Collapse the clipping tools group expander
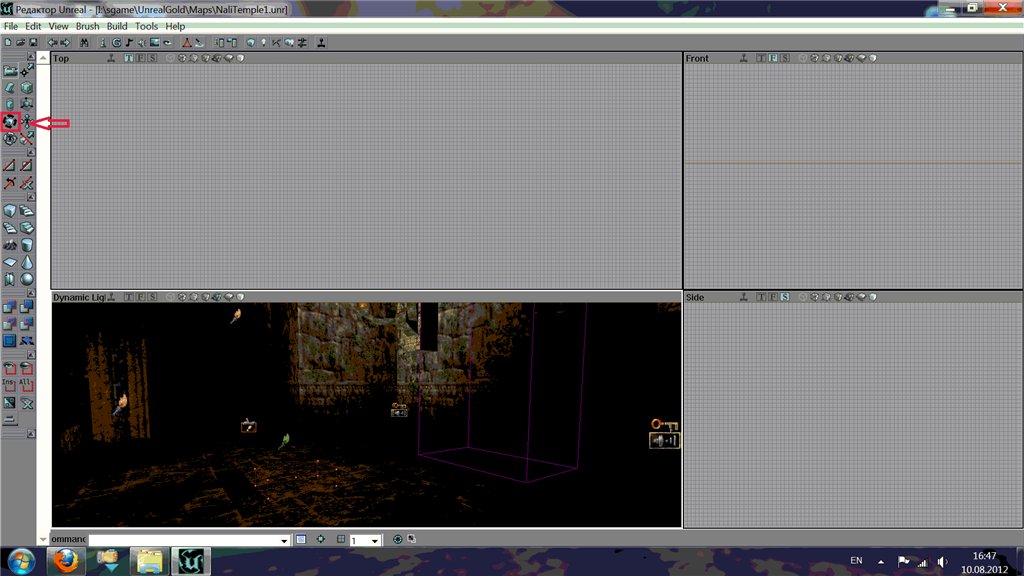The image size is (1024, 576). coord(31,152)
